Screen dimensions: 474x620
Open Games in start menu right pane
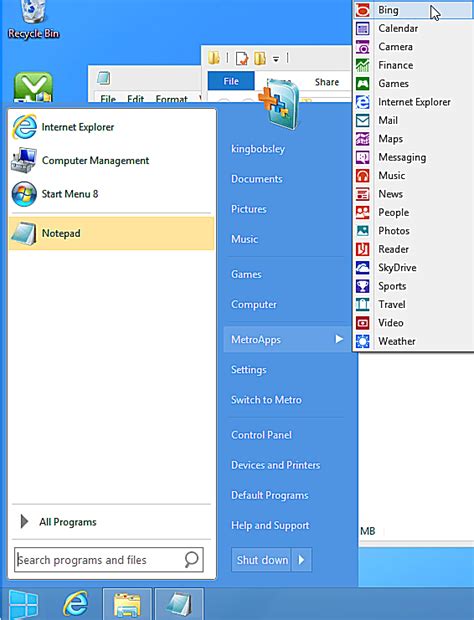[246, 274]
